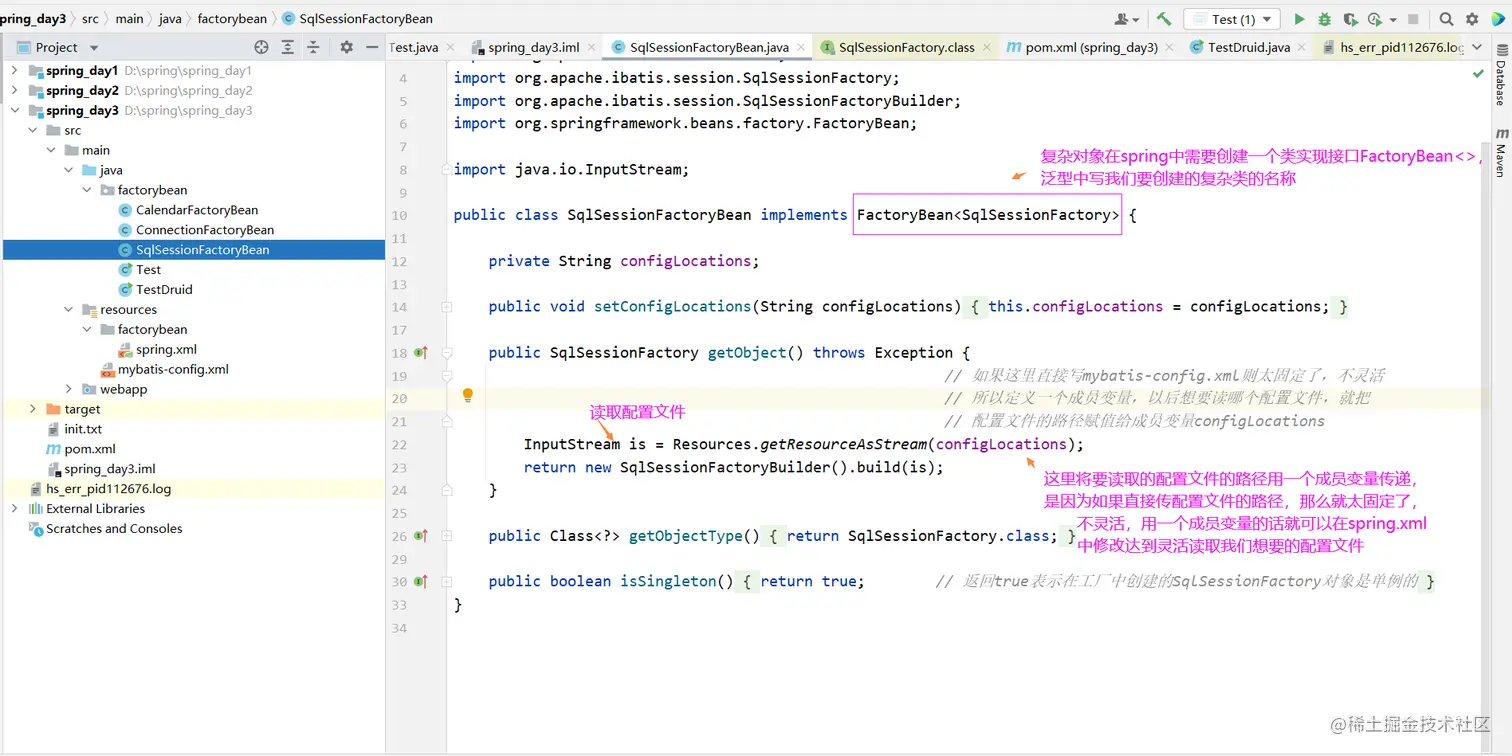This screenshot has height=756, width=1512.
Task: Click the colorful plugin icon at top right
Action: 1499,19
